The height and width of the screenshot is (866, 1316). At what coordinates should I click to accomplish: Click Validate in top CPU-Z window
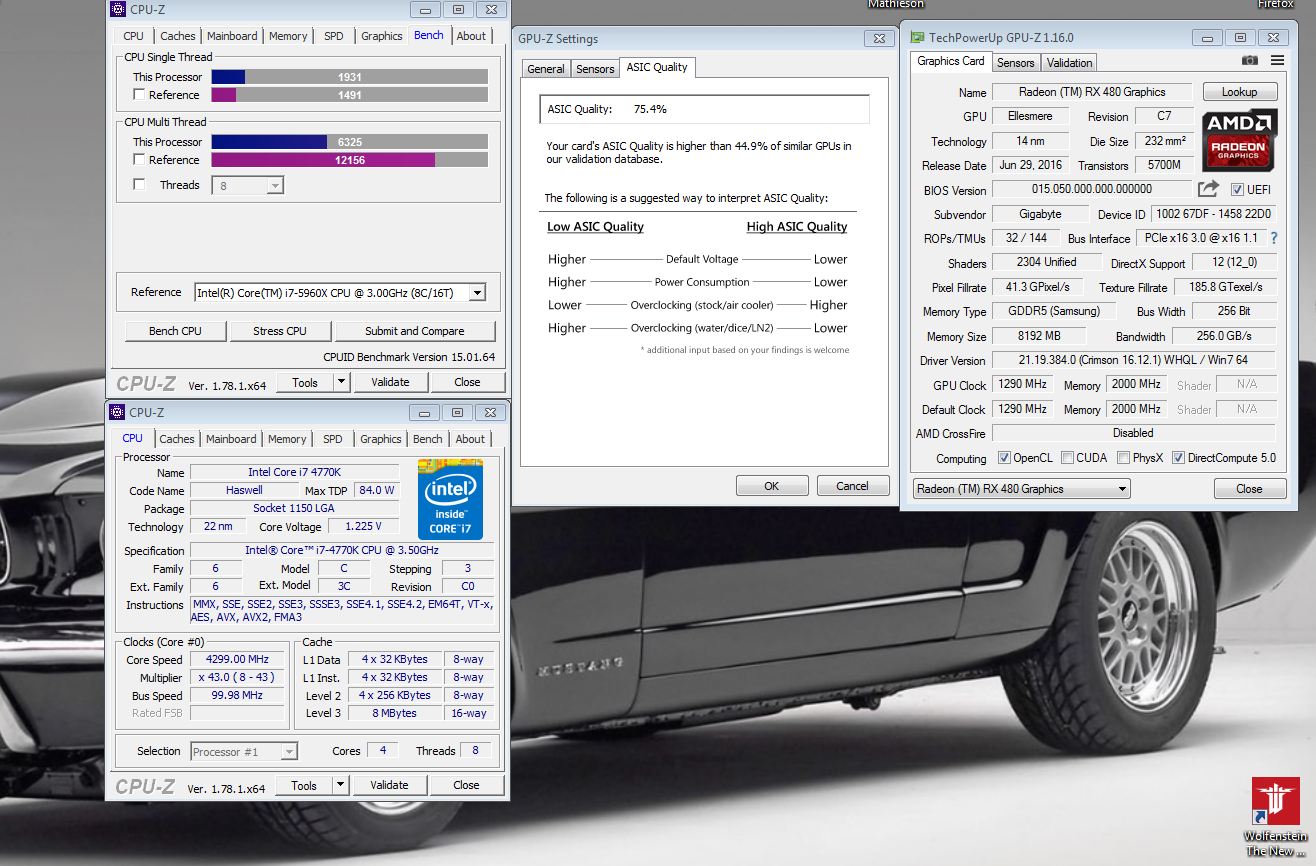tap(390, 382)
